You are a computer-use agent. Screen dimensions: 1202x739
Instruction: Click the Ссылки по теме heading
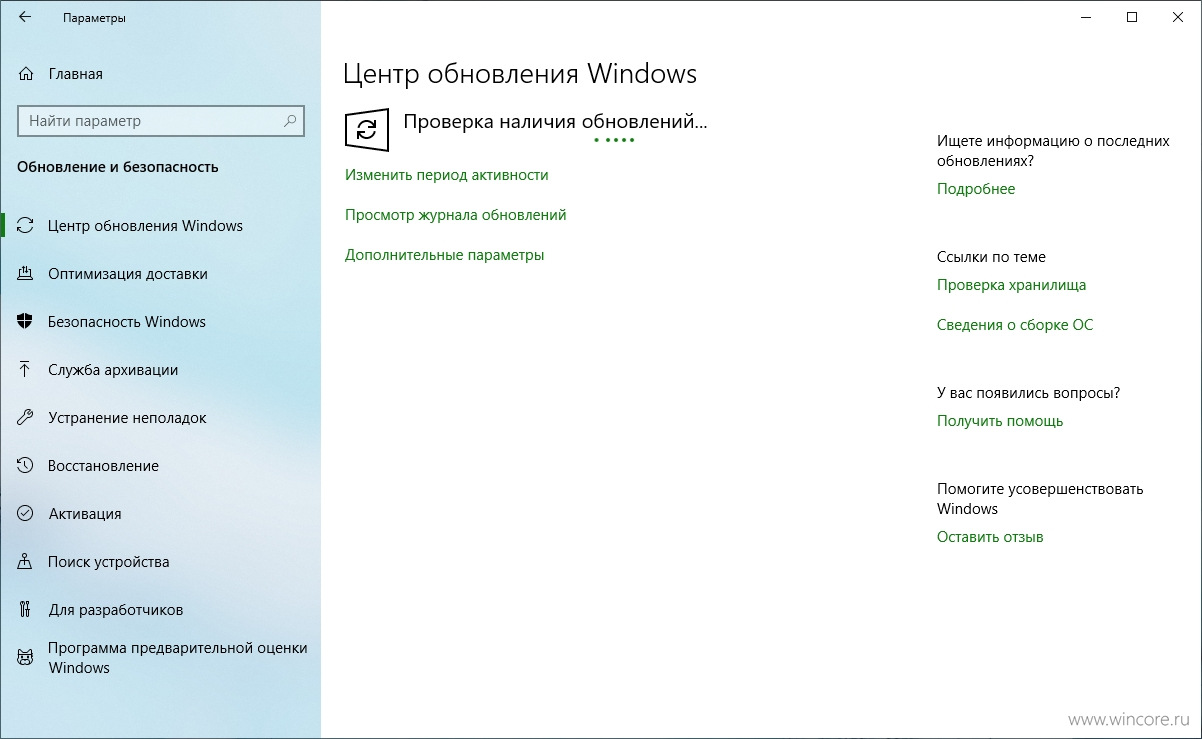point(991,257)
